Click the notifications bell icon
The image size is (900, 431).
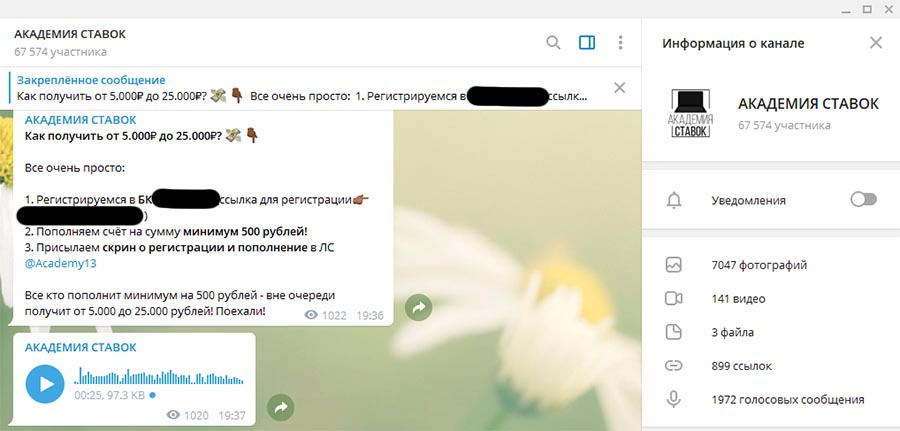674,200
